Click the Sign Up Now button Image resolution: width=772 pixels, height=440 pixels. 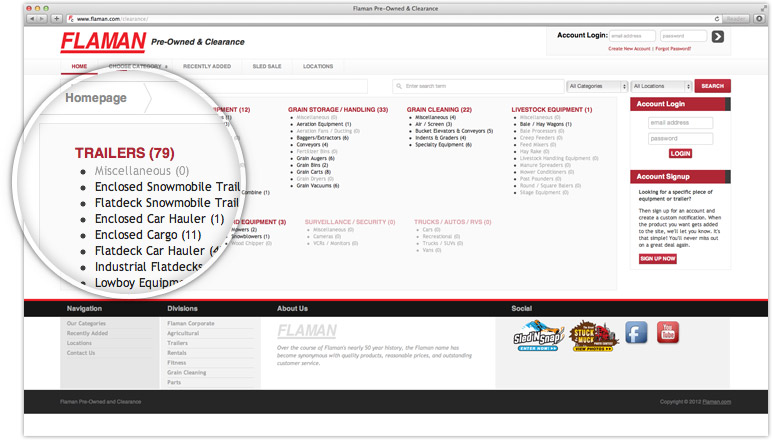coord(657,258)
